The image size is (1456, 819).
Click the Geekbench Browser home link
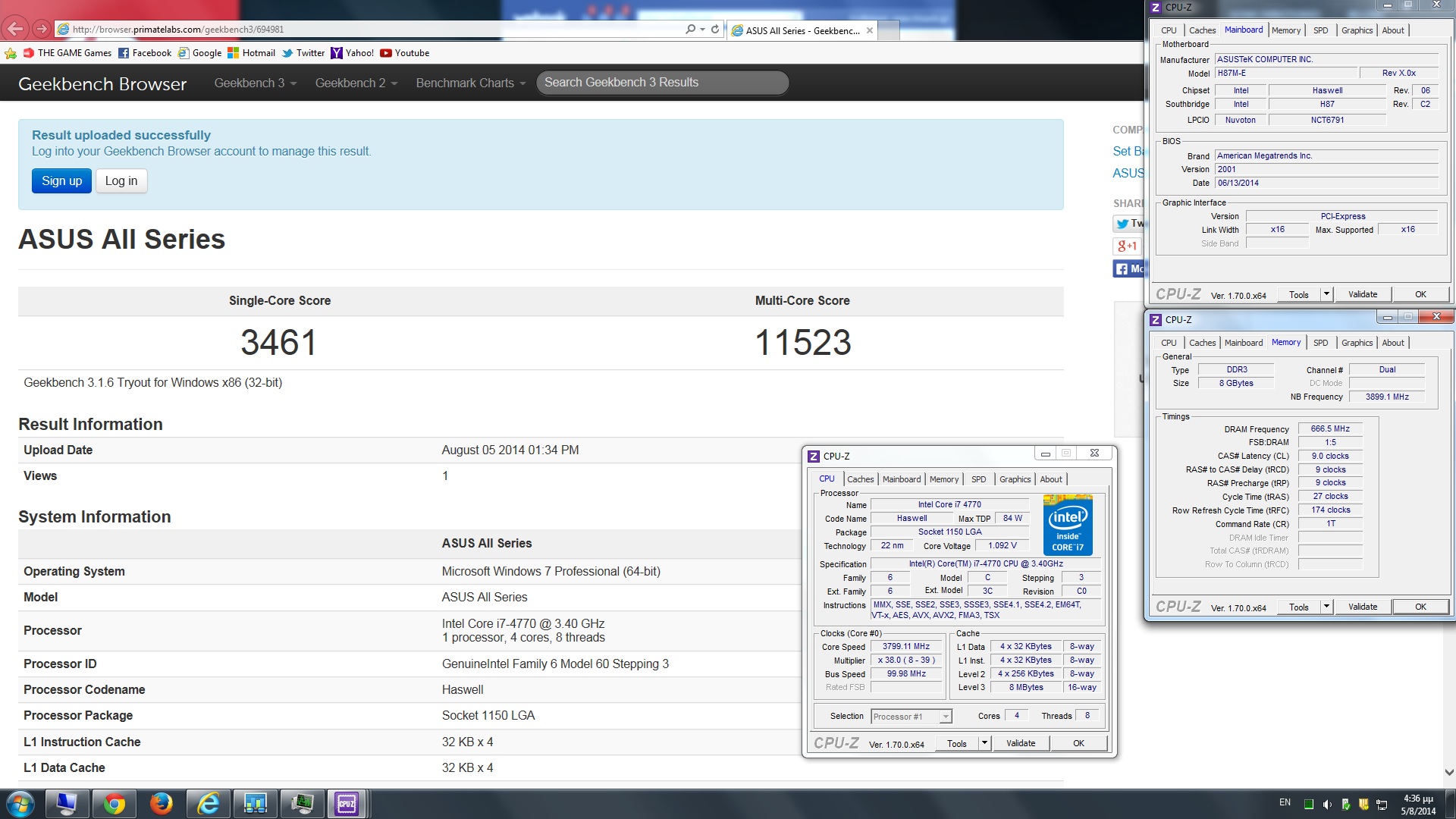(102, 83)
